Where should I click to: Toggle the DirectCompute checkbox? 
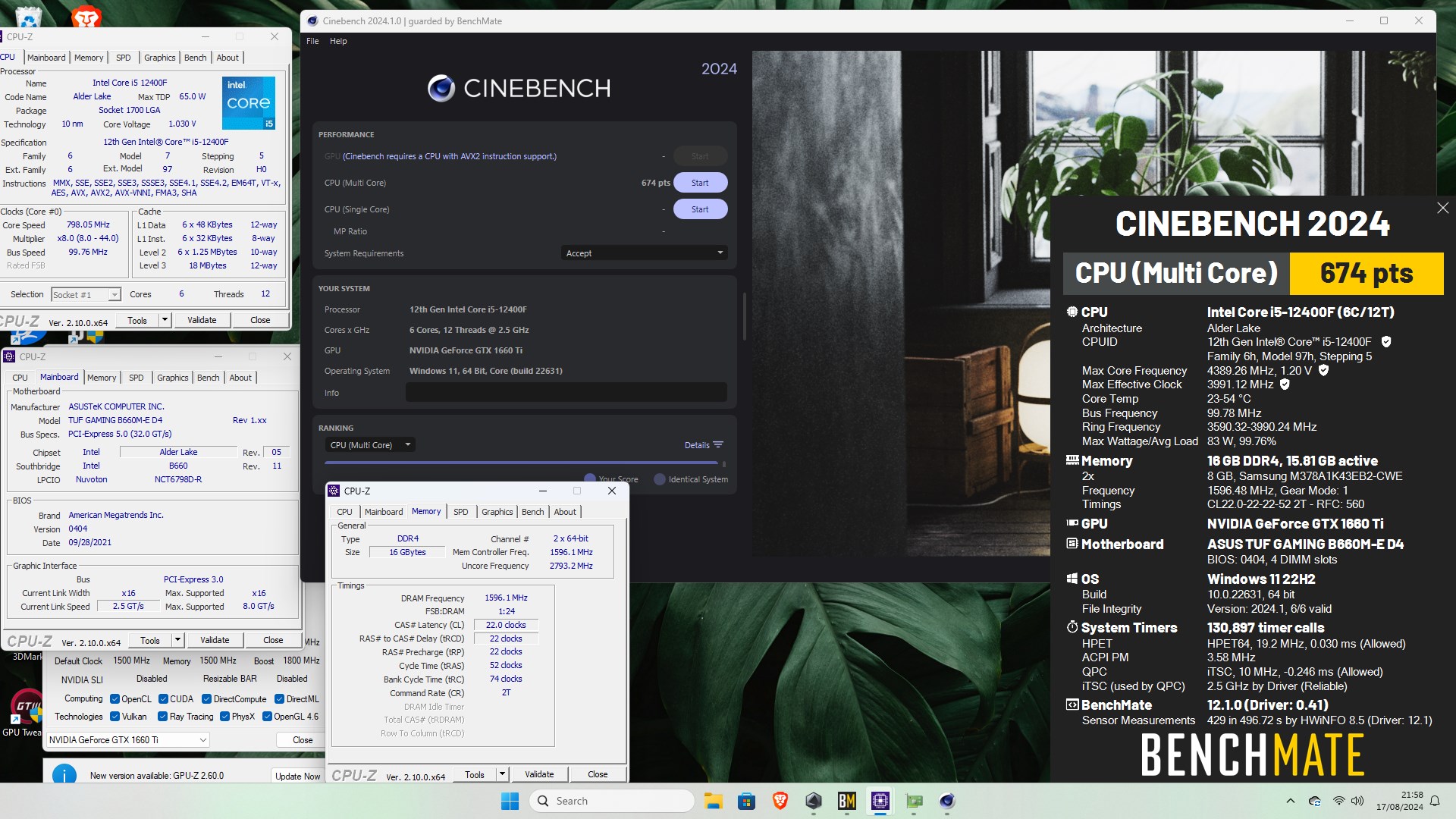206,699
